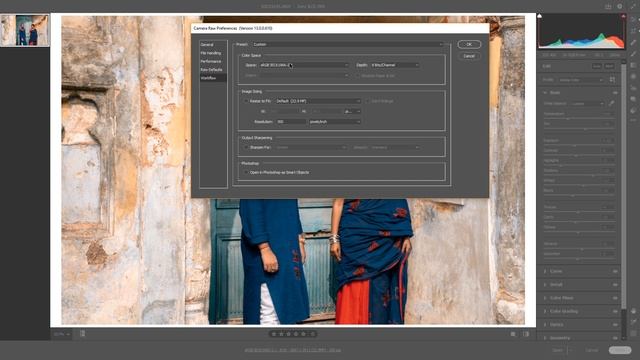Expand the Optics panel
Image resolution: width=640 pixels, height=360 pixels.
click(556, 324)
